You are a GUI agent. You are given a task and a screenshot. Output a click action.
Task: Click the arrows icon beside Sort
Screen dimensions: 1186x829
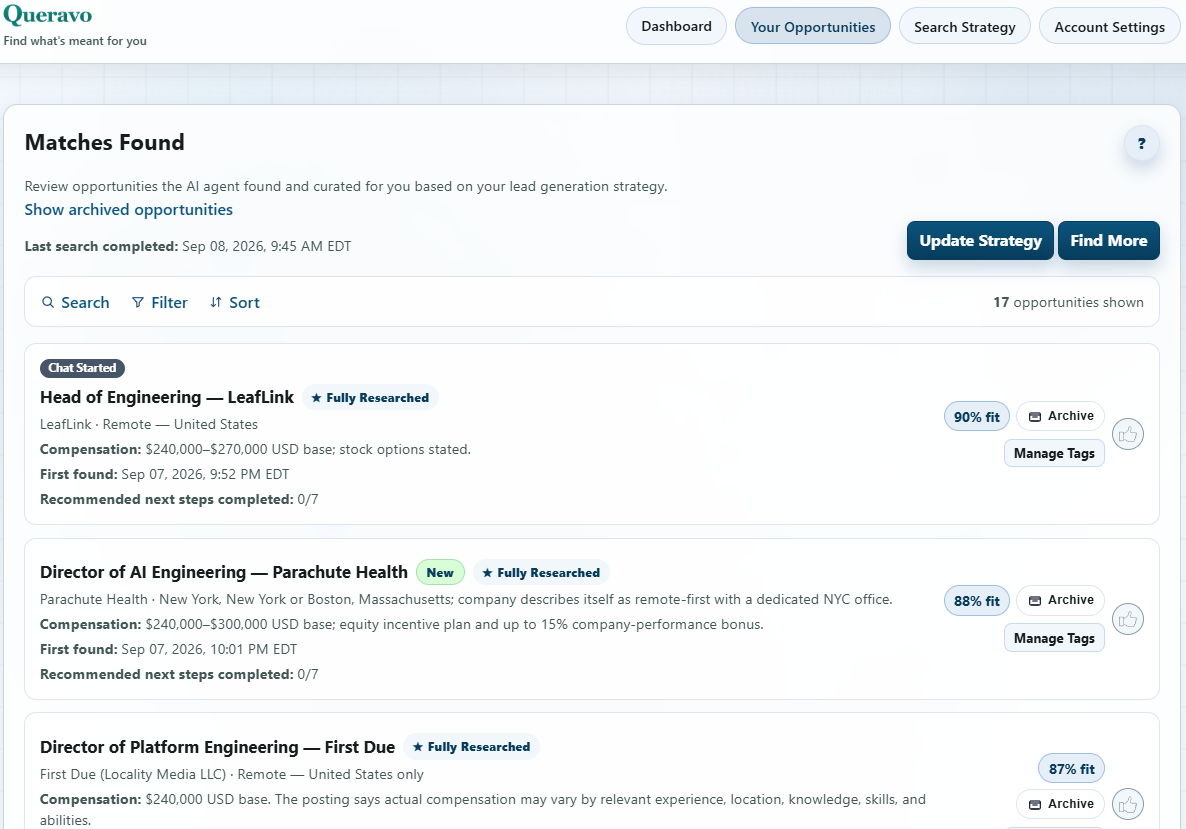click(216, 303)
